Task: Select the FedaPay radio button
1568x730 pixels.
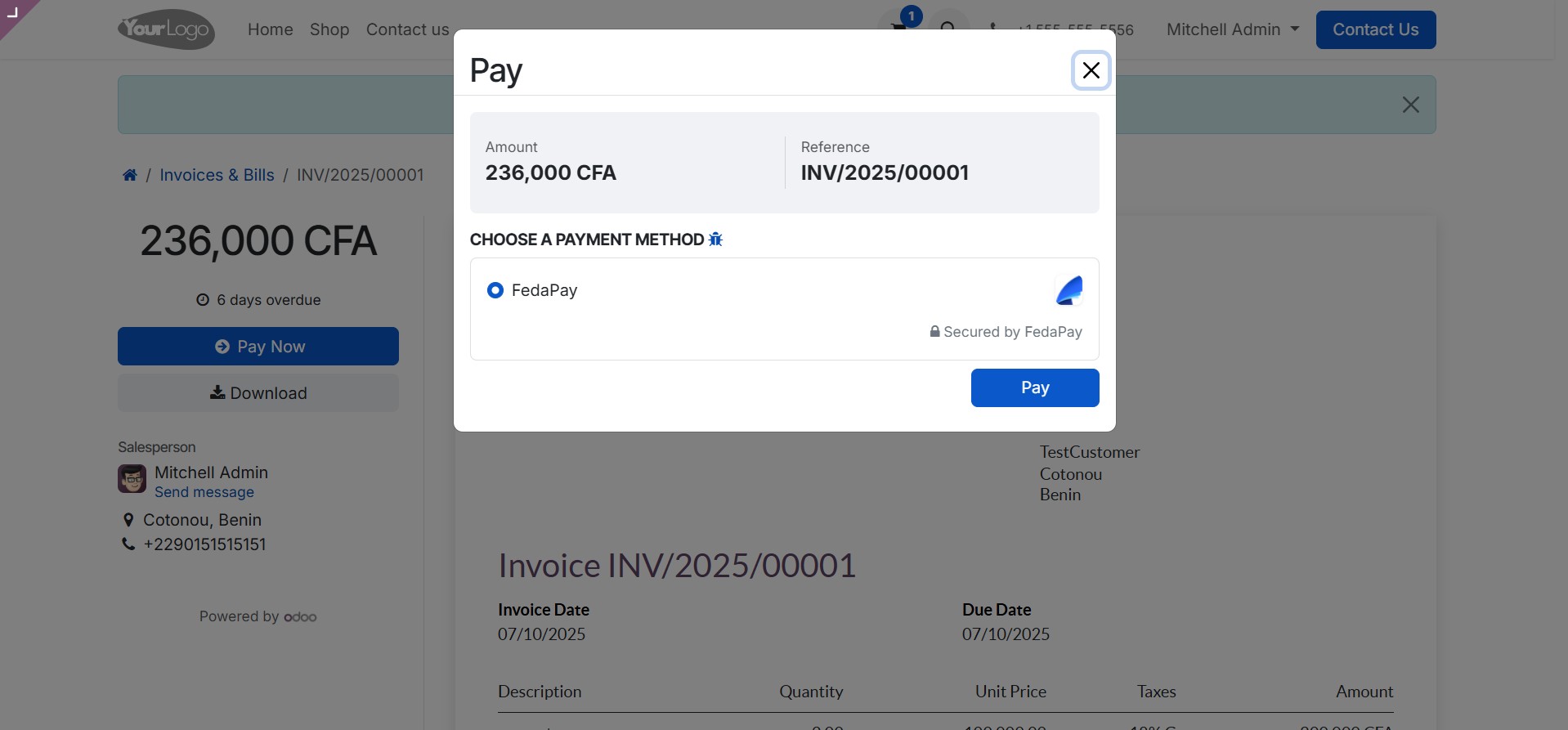Action: [495, 290]
